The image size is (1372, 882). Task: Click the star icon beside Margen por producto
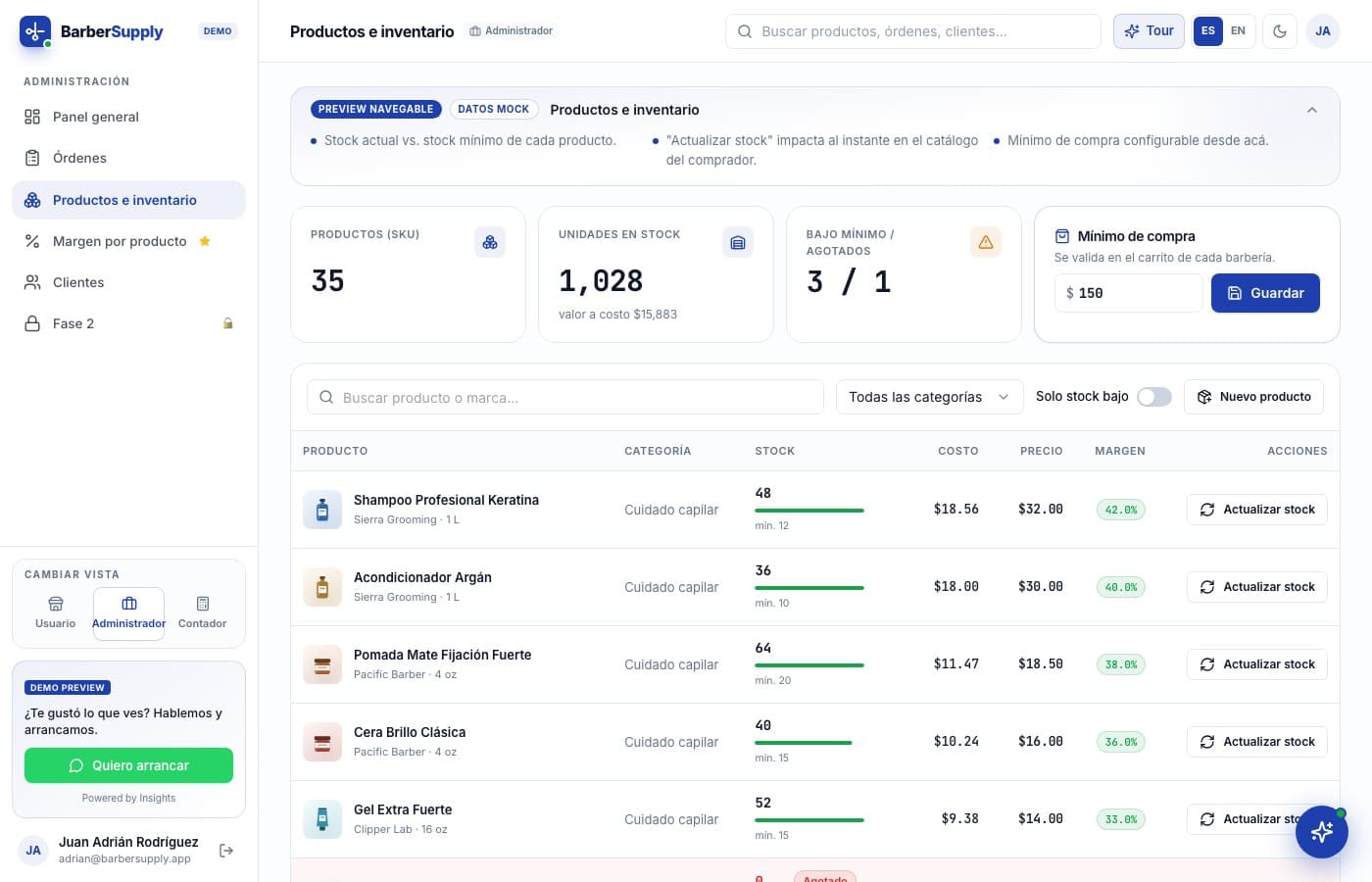pyautogui.click(x=205, y=241)
